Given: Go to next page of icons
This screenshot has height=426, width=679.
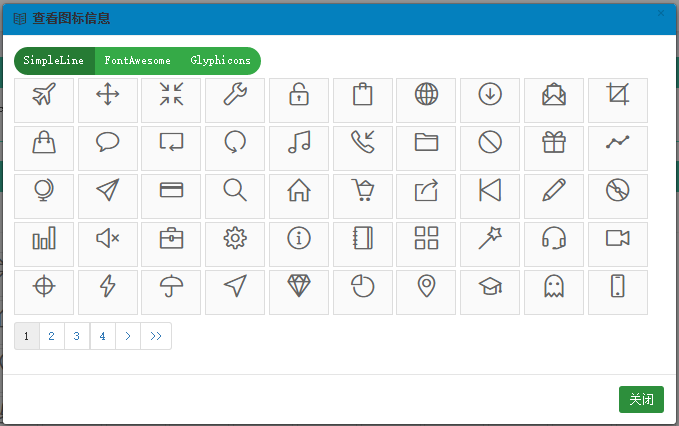Looking at the screenshot, I should coord(128,337).
